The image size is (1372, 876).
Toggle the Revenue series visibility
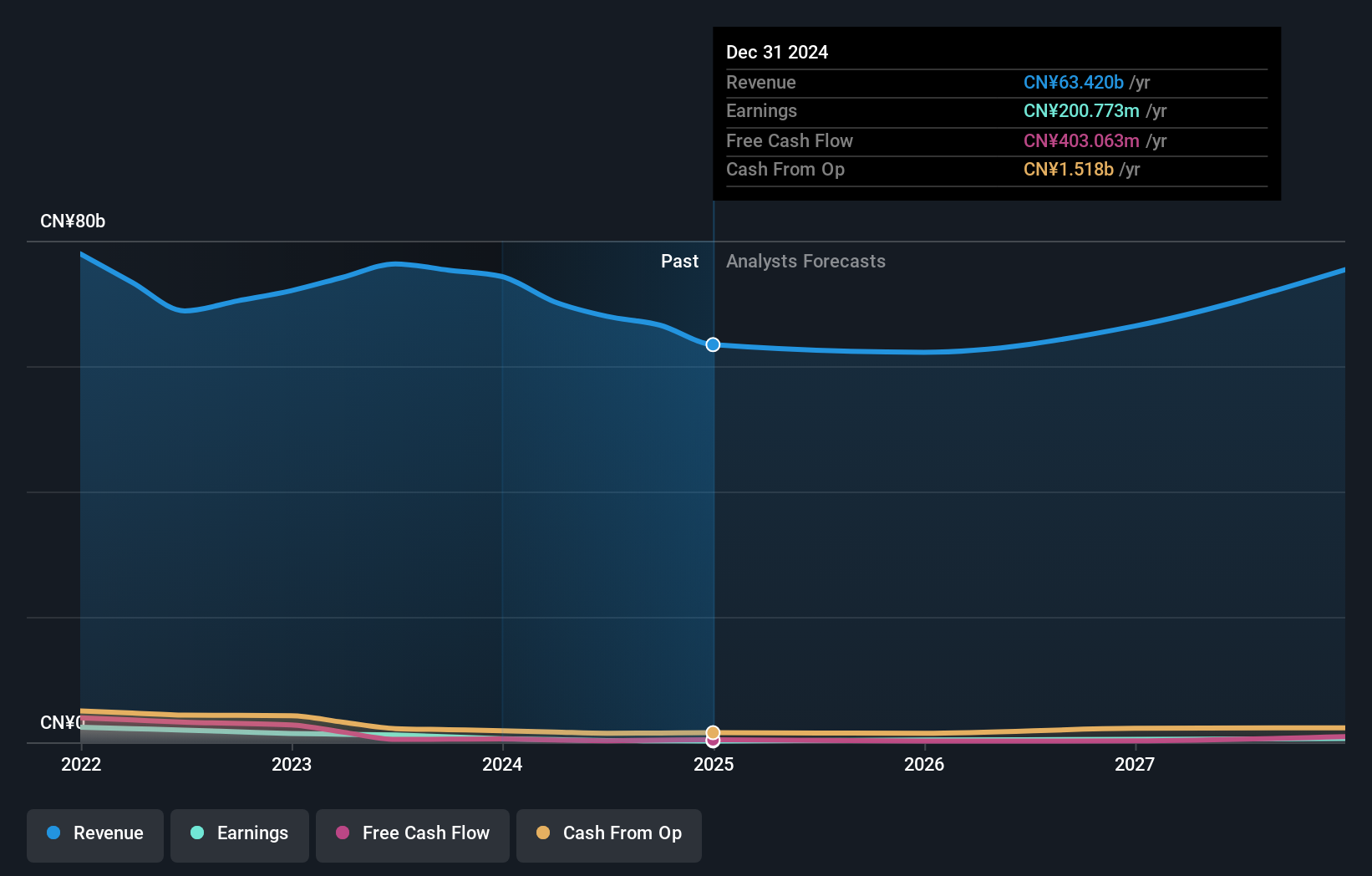click(x=94, y=833)
